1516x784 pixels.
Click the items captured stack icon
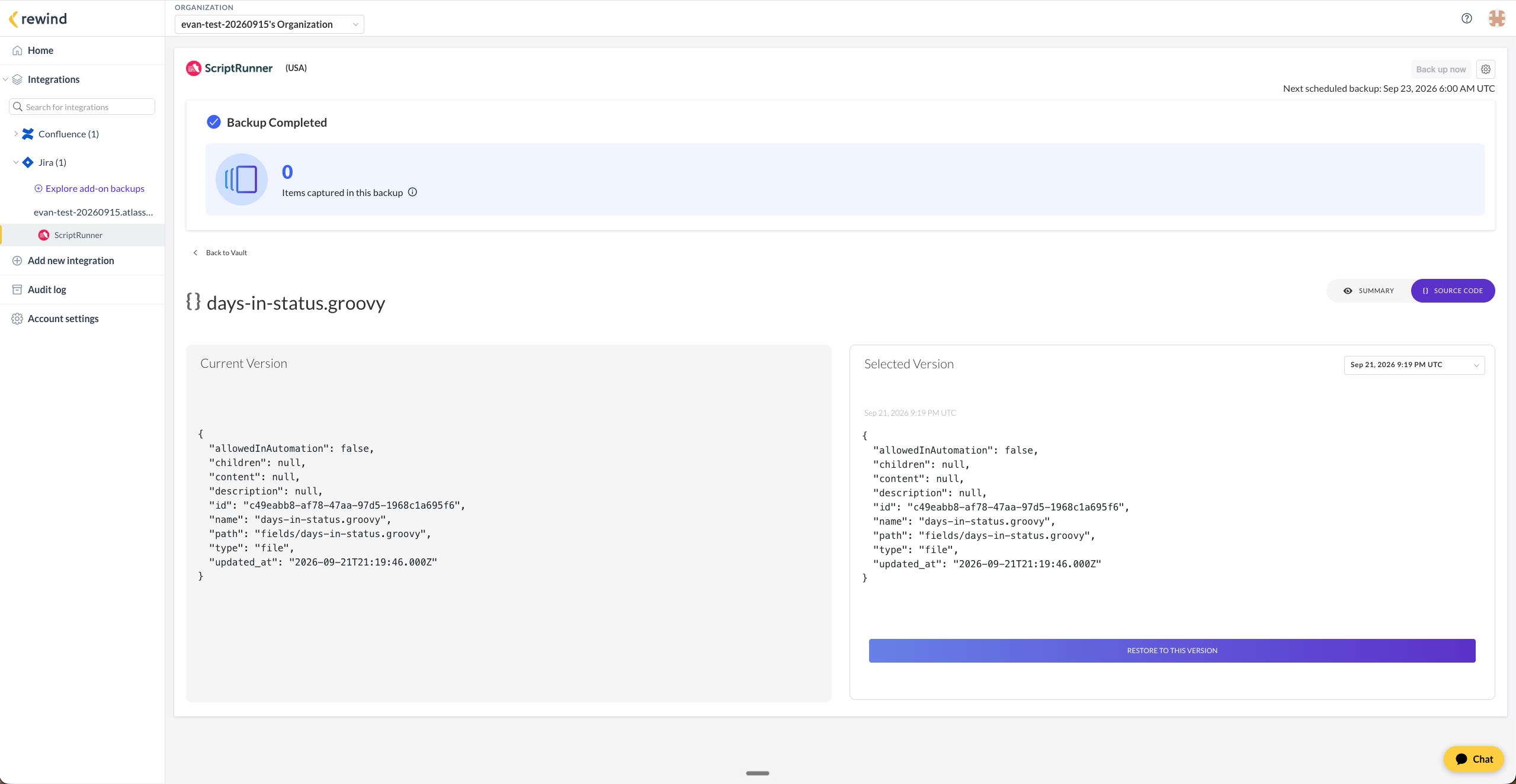(x=242, y=179)
